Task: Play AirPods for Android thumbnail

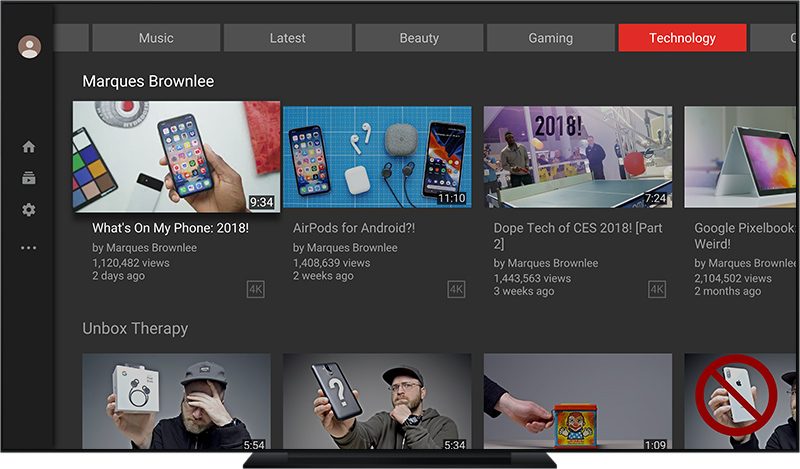Action: (x=377, y=157)
